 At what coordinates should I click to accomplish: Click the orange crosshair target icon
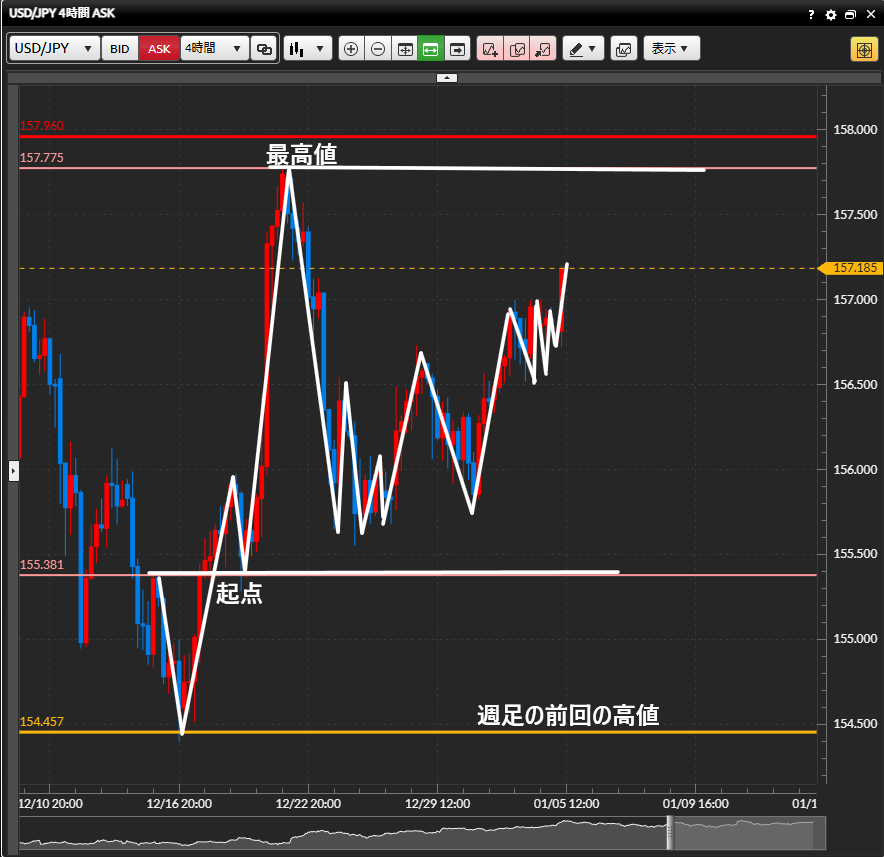[864, 48]
